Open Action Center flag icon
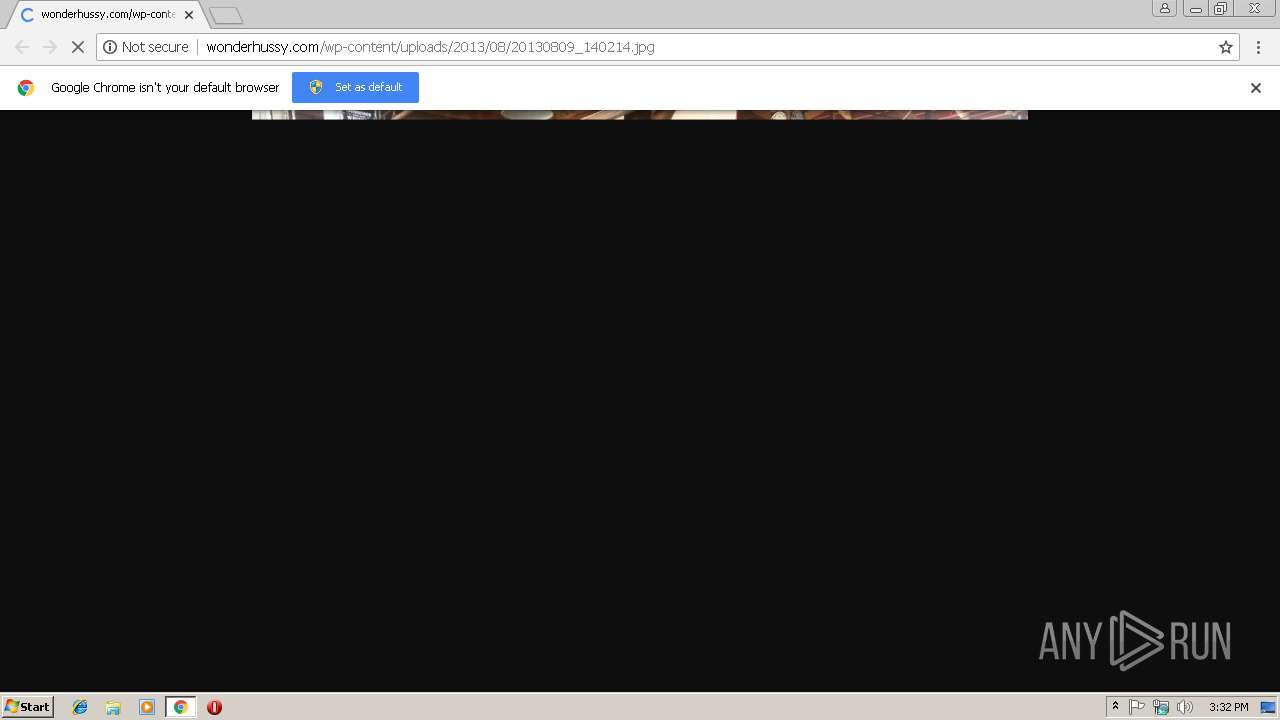 pyautogui.click(x=1137, y=707)
